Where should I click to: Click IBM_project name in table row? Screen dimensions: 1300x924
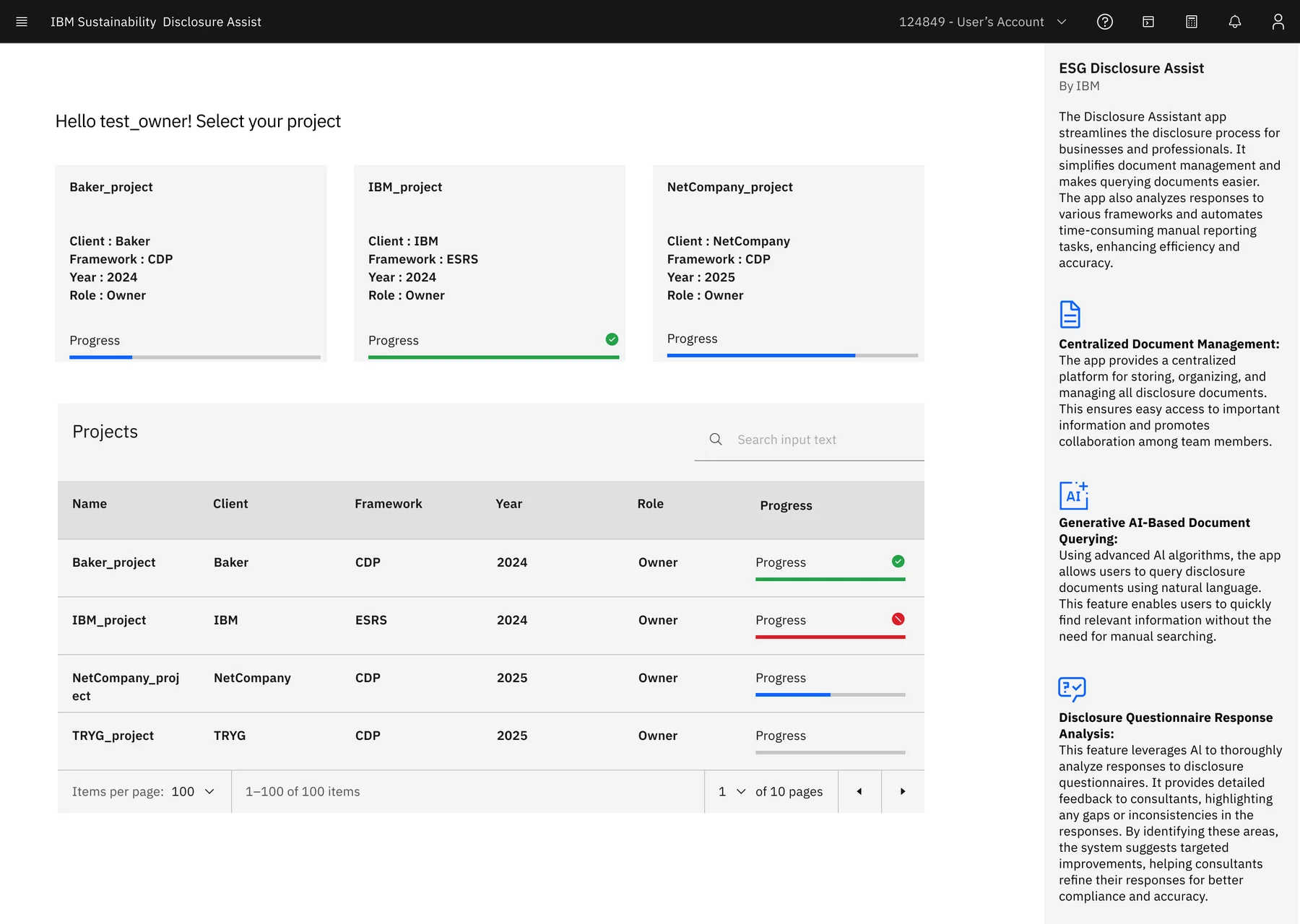[109, 620]
